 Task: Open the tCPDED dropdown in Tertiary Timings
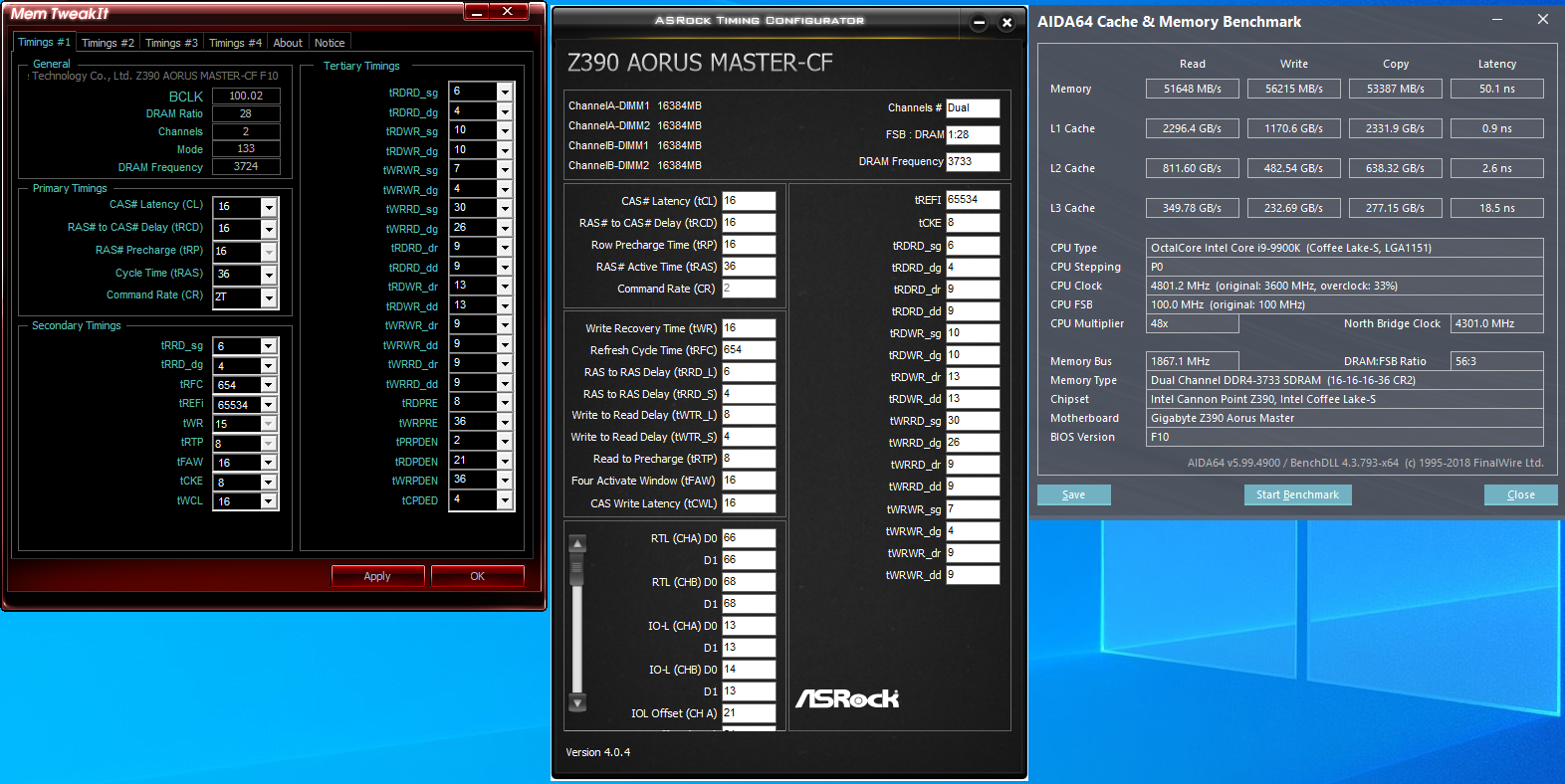(505, 499)
